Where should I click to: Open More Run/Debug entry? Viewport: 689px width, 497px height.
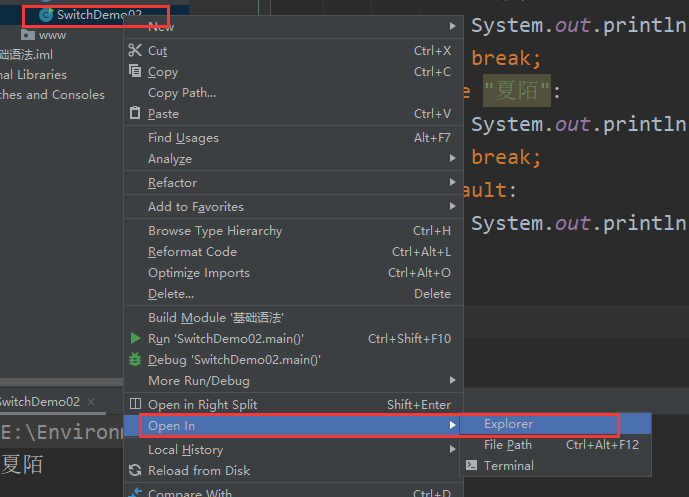tap(294, 381)
